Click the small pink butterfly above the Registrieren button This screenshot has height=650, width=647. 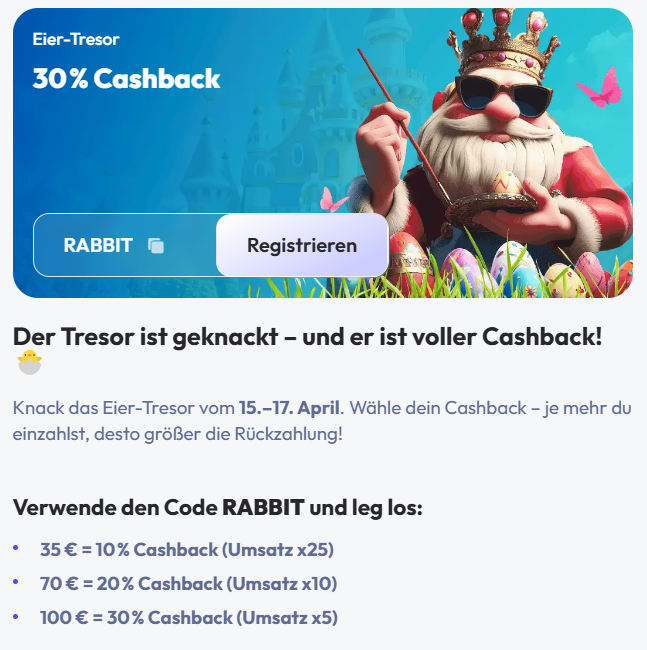[332, 199]
